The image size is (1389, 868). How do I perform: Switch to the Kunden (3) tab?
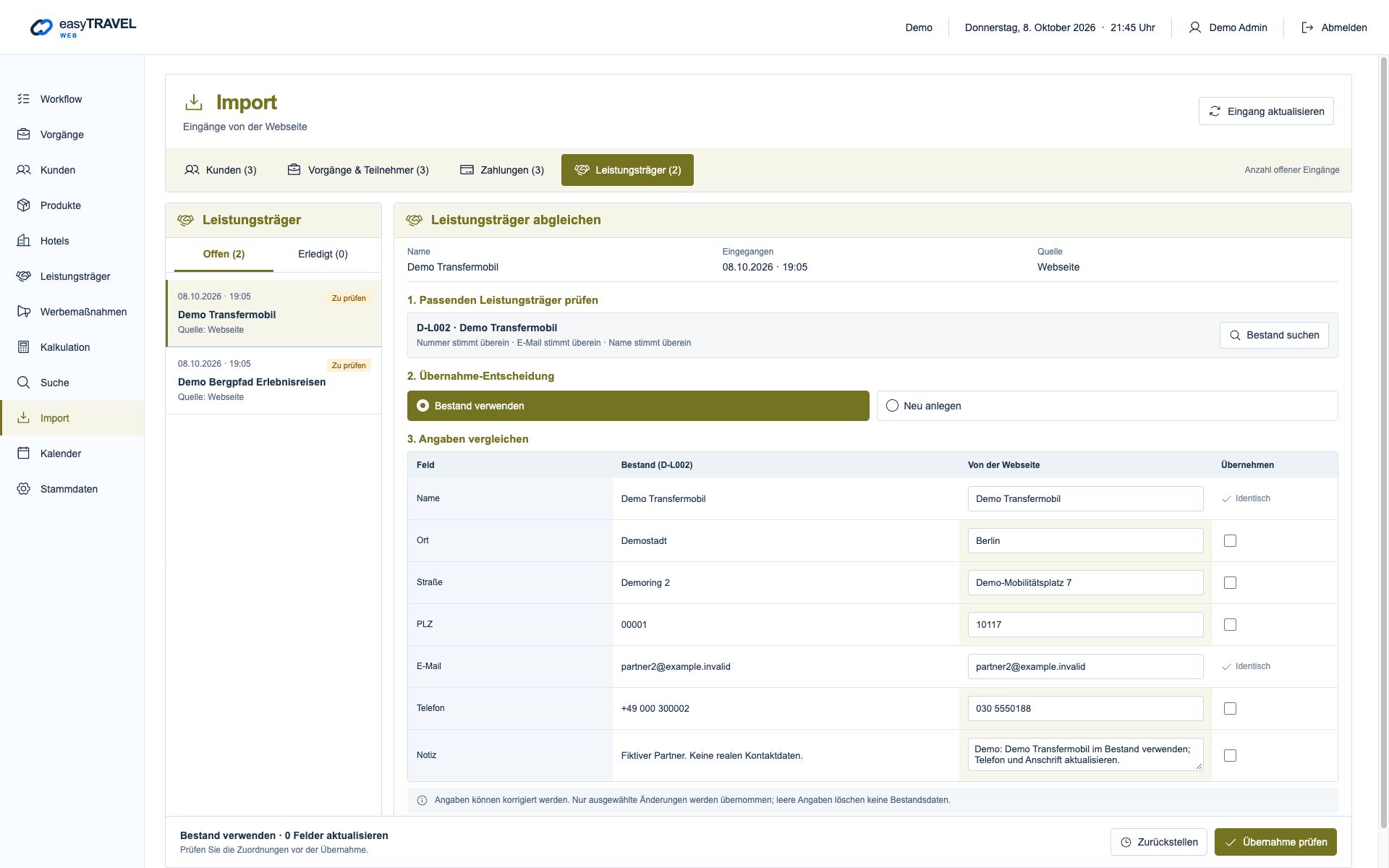click(x=221, y=170)
